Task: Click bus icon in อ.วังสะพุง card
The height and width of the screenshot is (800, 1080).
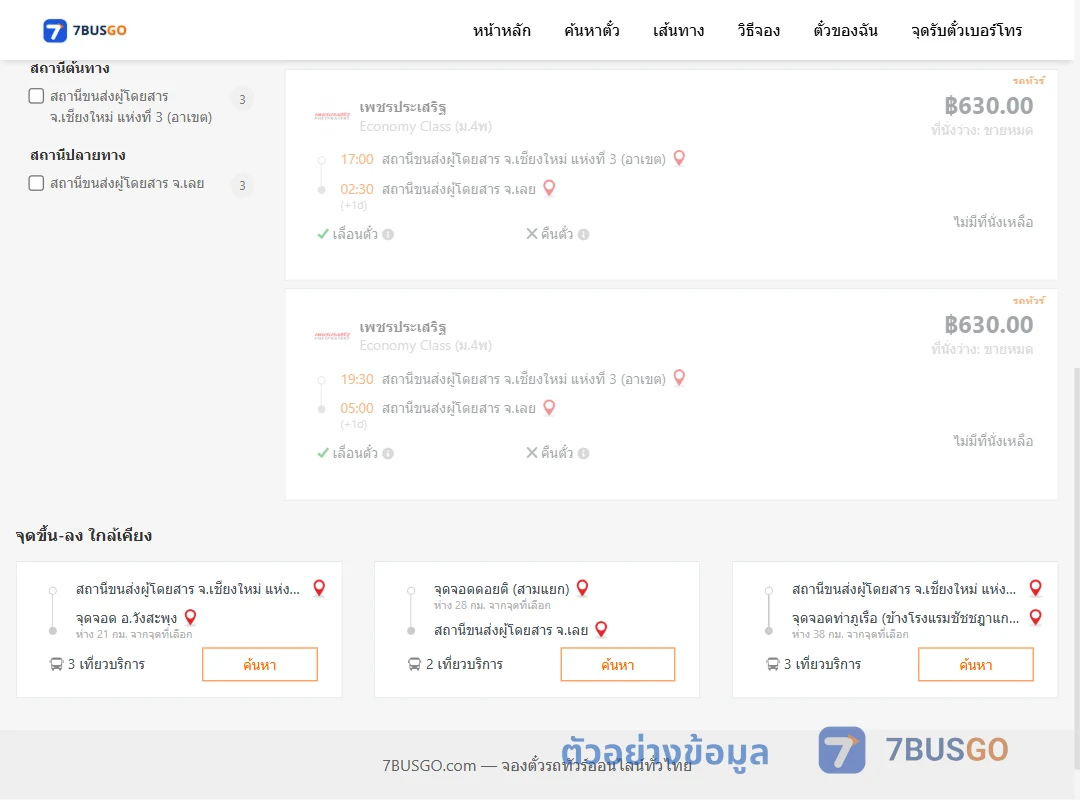Action: [x=56, y=664]
